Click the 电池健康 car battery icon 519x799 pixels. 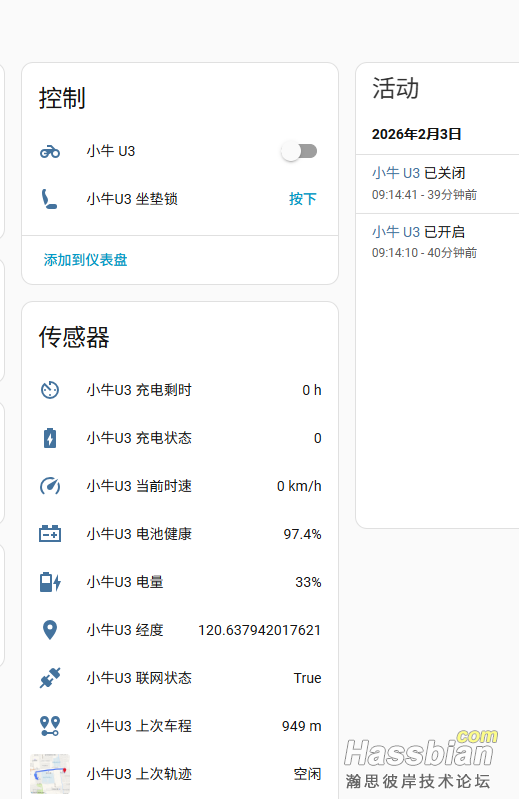[50, 534]
